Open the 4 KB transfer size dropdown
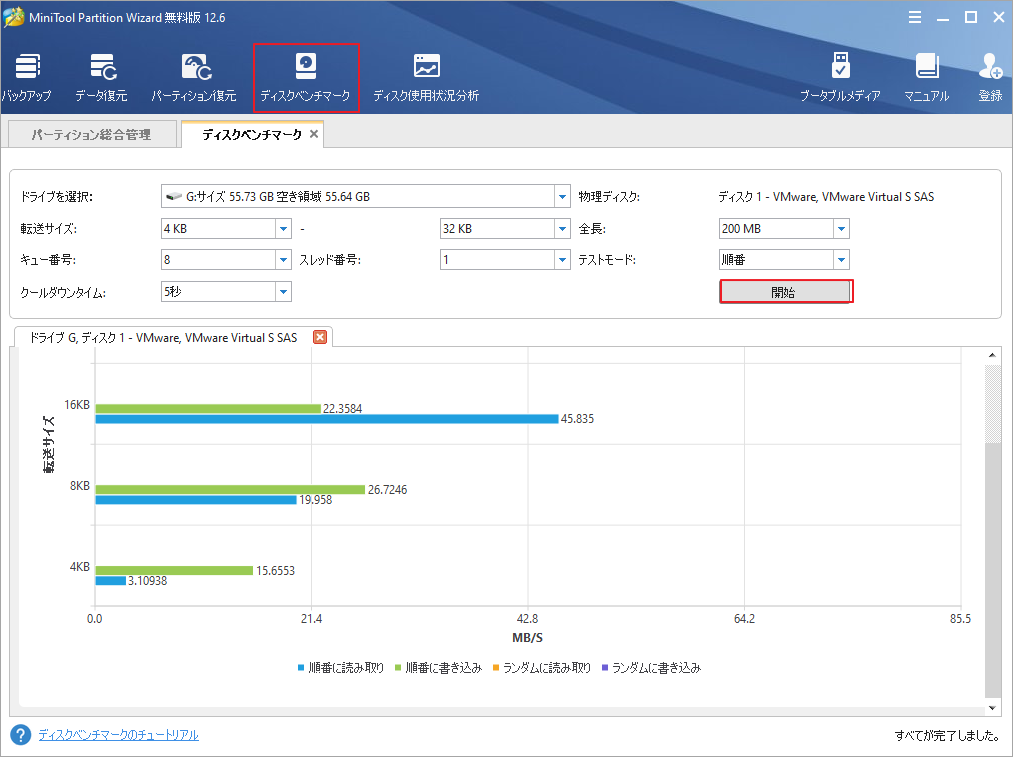 (284, 229)
